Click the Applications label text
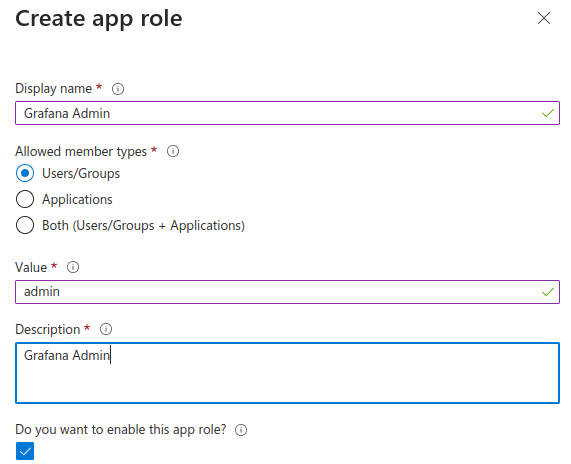 [x=77, y=200]
